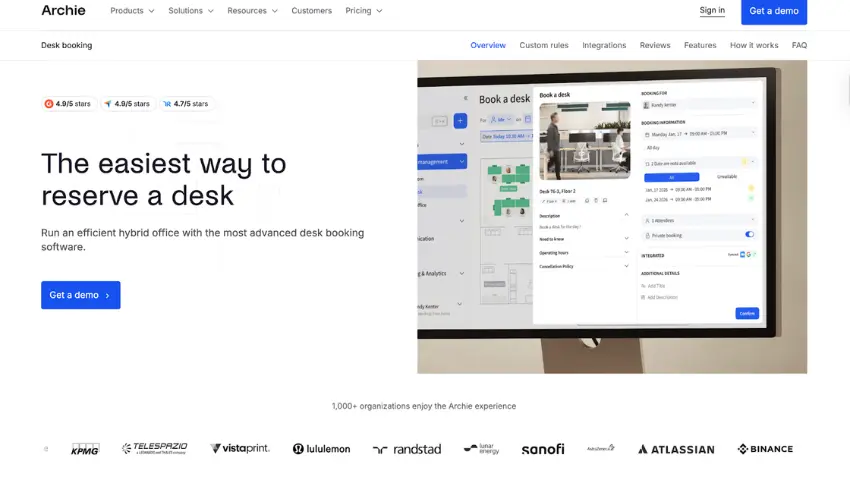Click the red G2 4.9/5 stars badge
The height and width of the screenshot is (494, 850).
[68, 104]
